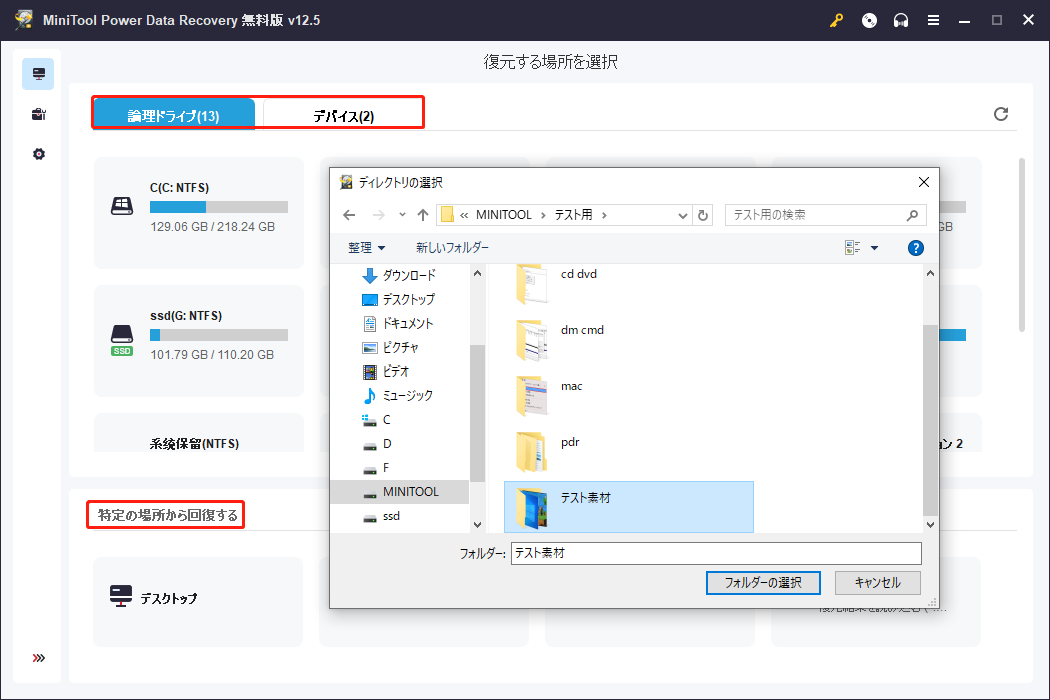Select ビデオ in navigation tree

coord(386,372)
